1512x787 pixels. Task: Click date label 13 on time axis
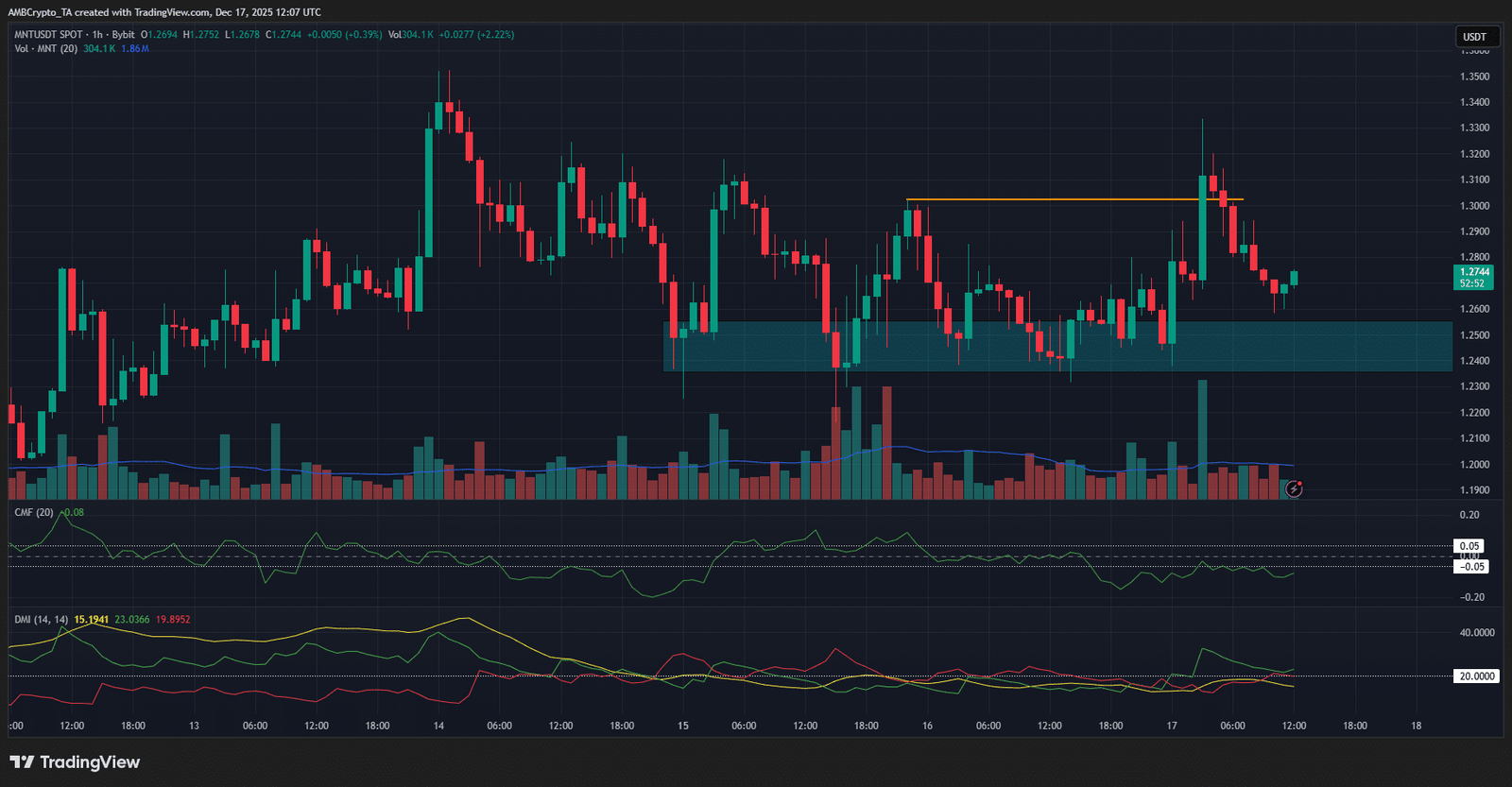(x=194, y=726)
